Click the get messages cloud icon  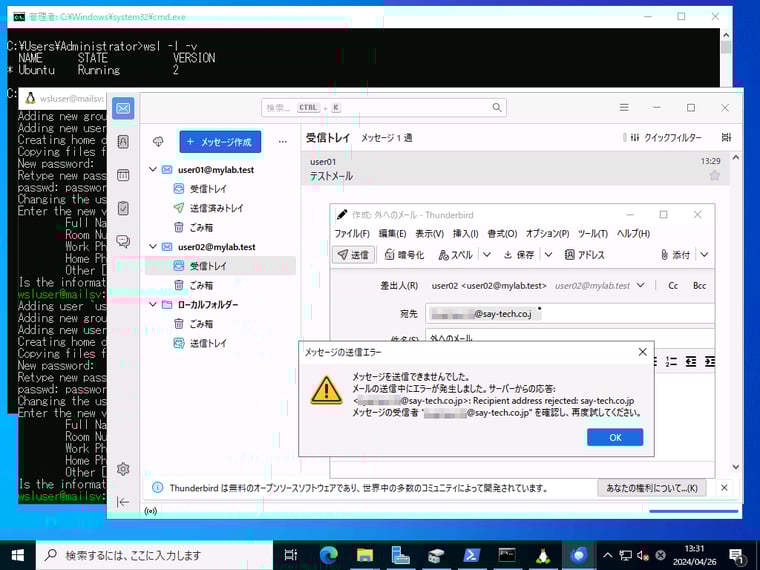[158, 142]
